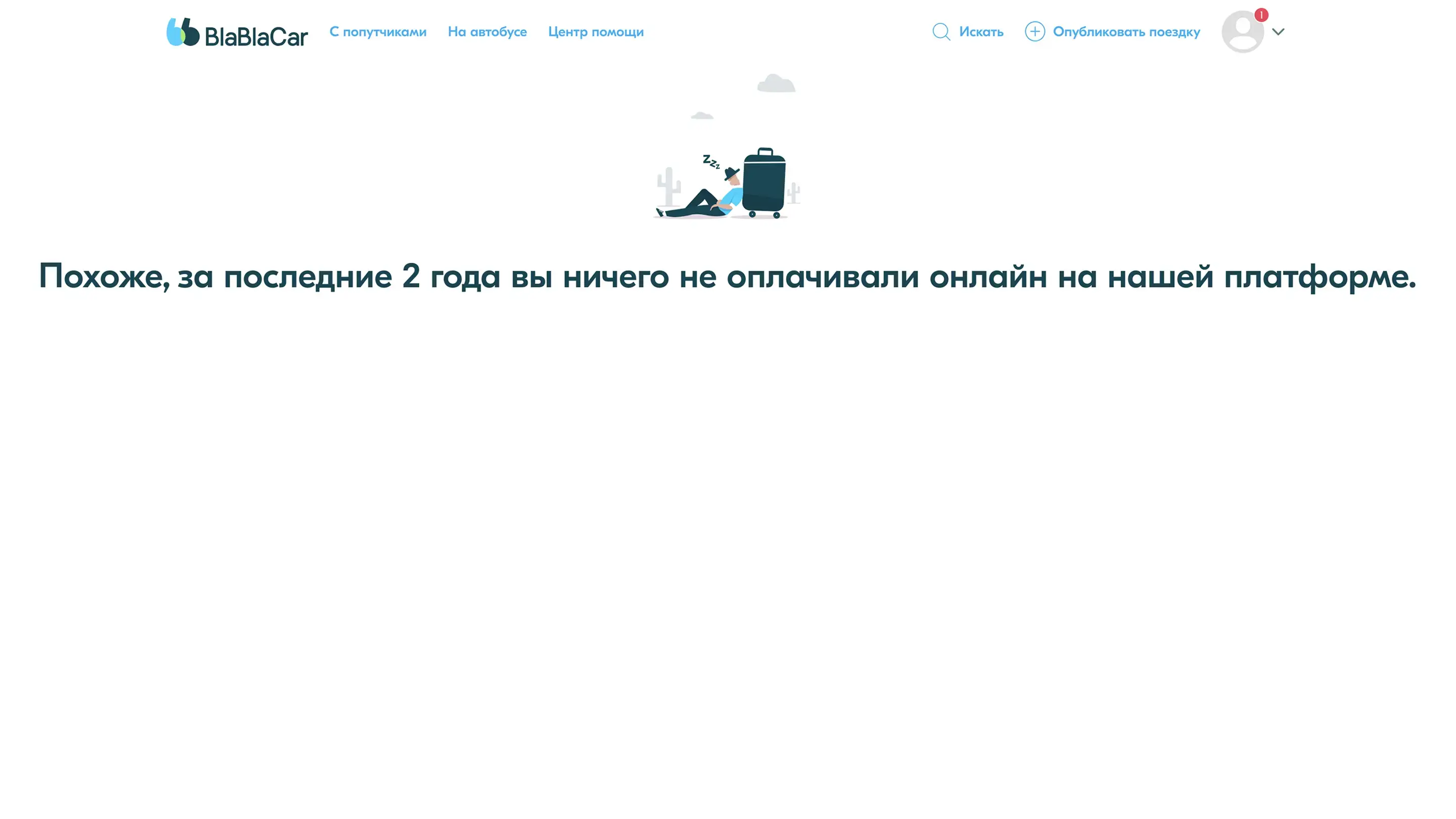Open the "Центр помощи" help center link
1456x819 pixels.
(x=595, y=32)
